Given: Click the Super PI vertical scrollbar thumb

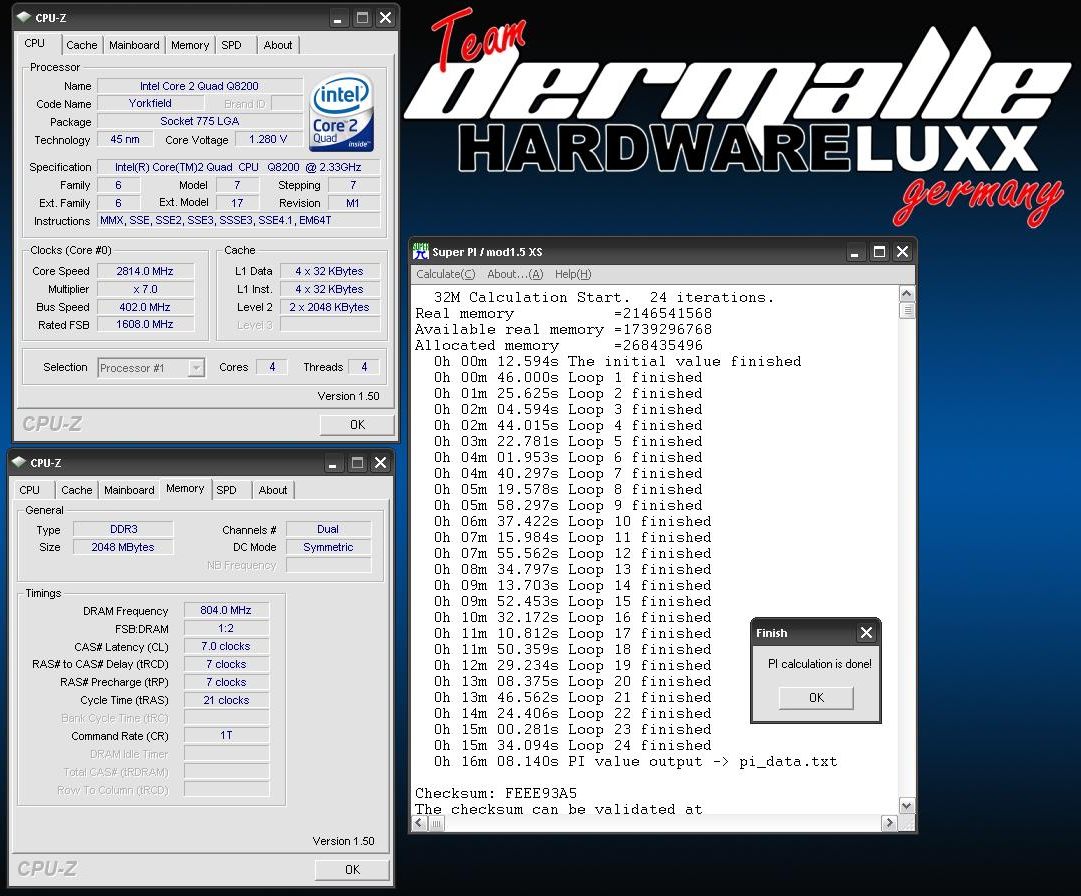Looking at the screenshot, I should point(907,310).
